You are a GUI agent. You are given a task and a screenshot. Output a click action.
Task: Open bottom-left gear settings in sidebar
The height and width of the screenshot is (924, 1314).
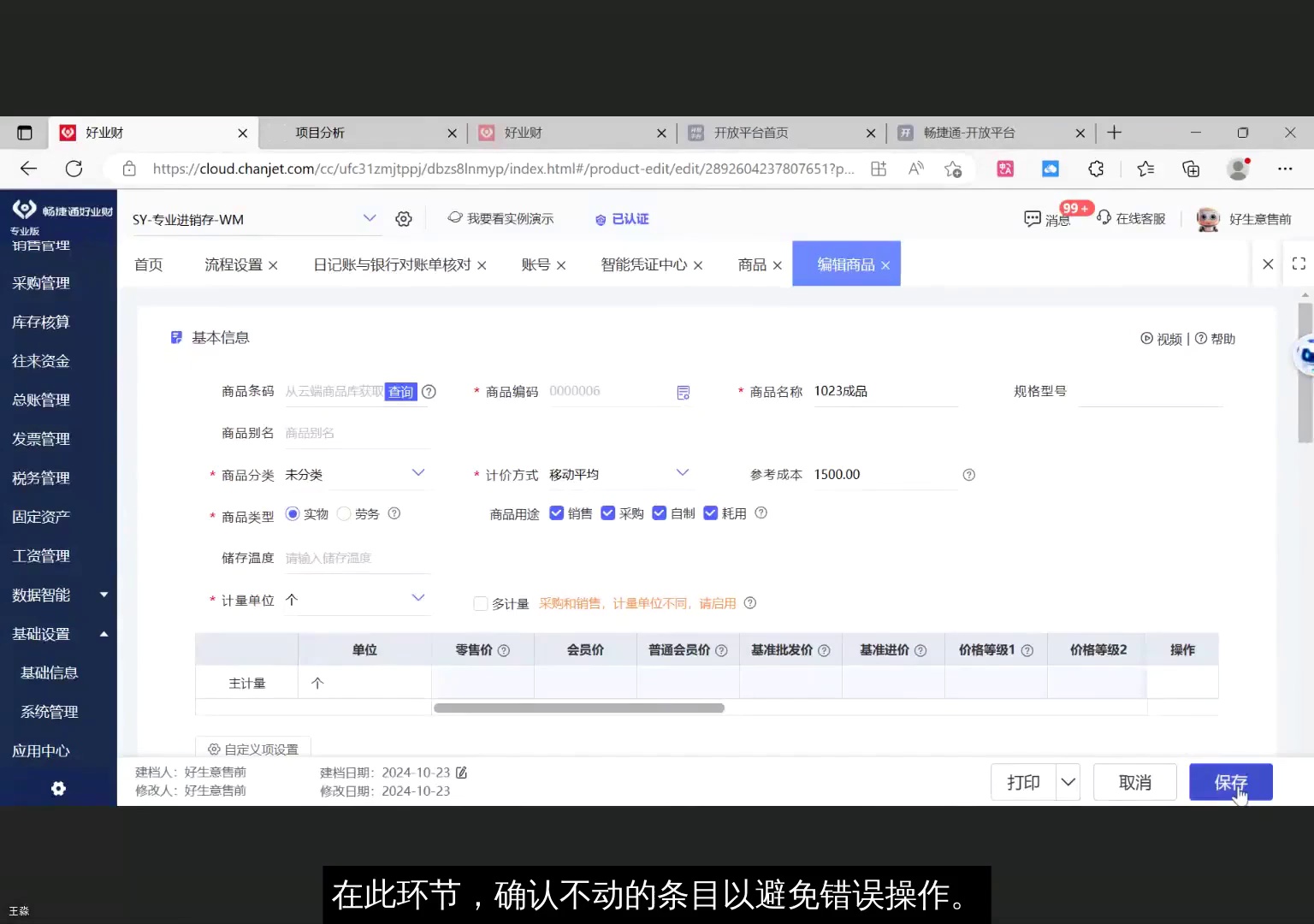[x=57, y=788]
